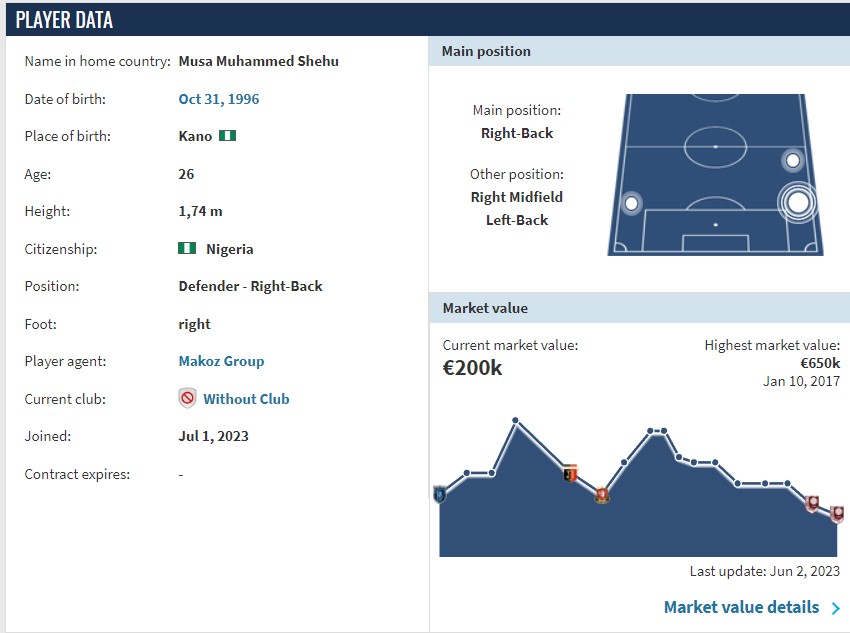The image size is (850, 633).
Task: Click the blue club crest at chart start
Action: [x=439, y=493]
